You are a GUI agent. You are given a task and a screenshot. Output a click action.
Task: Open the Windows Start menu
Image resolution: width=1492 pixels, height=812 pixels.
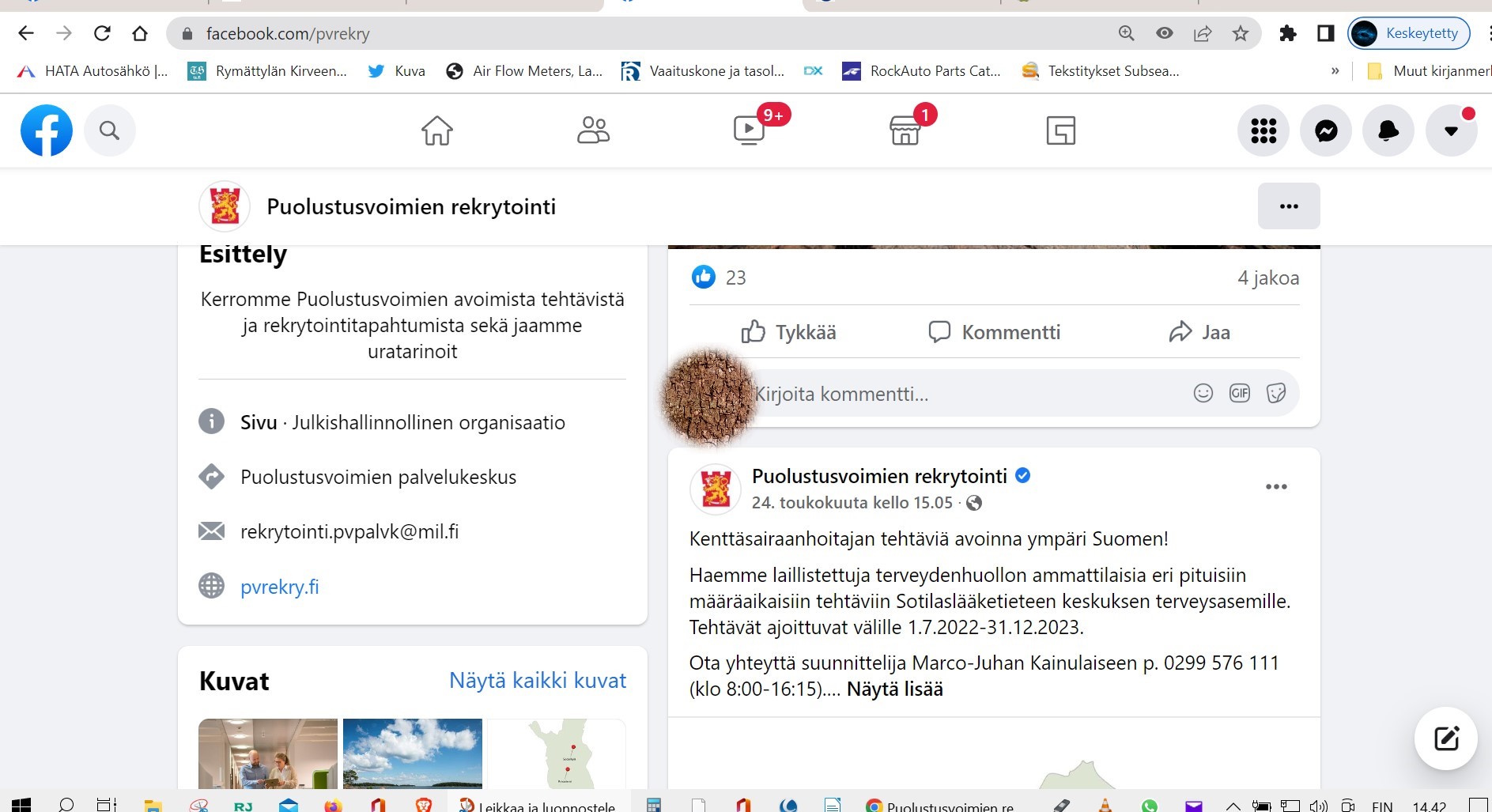point(22,805)
